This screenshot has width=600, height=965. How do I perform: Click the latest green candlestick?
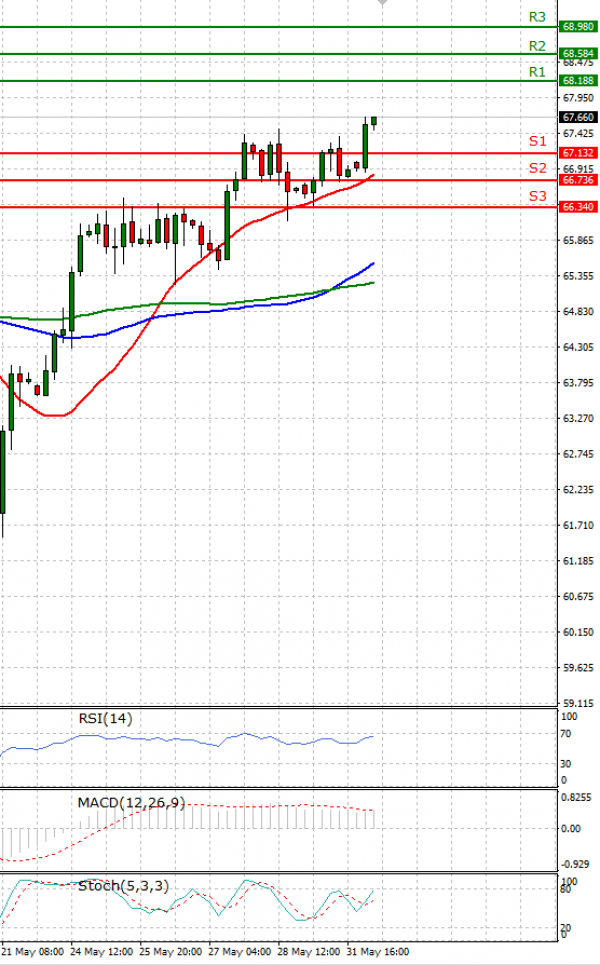[374, 121]
